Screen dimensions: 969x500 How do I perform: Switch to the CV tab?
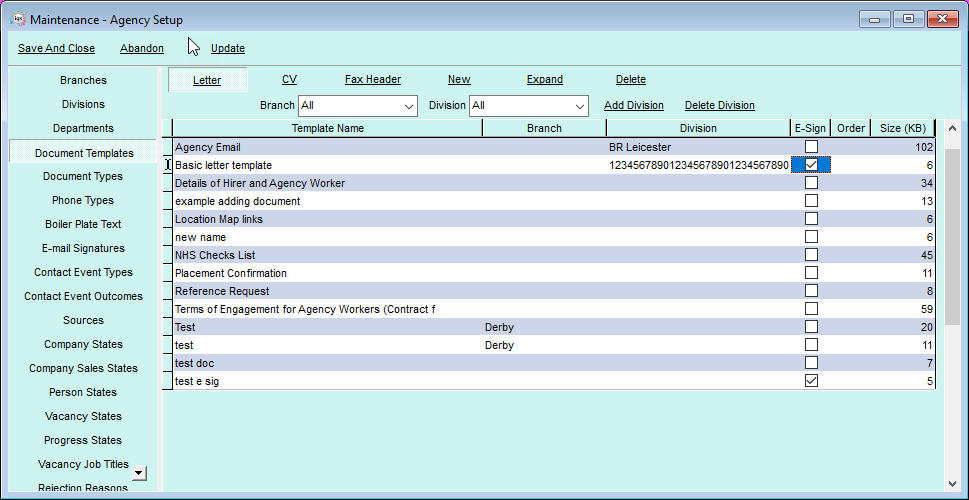(289, 79)
